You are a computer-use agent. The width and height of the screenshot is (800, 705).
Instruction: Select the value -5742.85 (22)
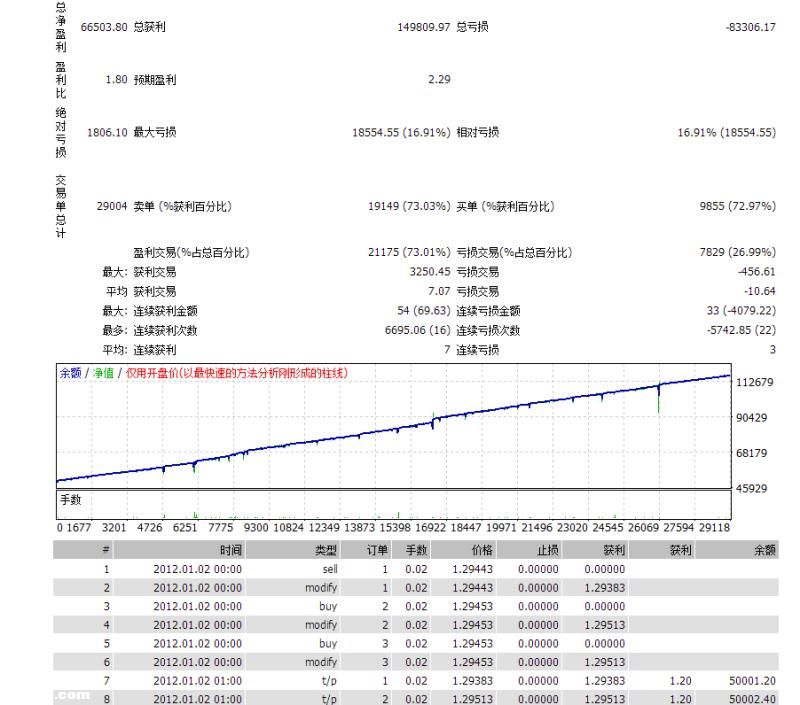click(741, 331)
